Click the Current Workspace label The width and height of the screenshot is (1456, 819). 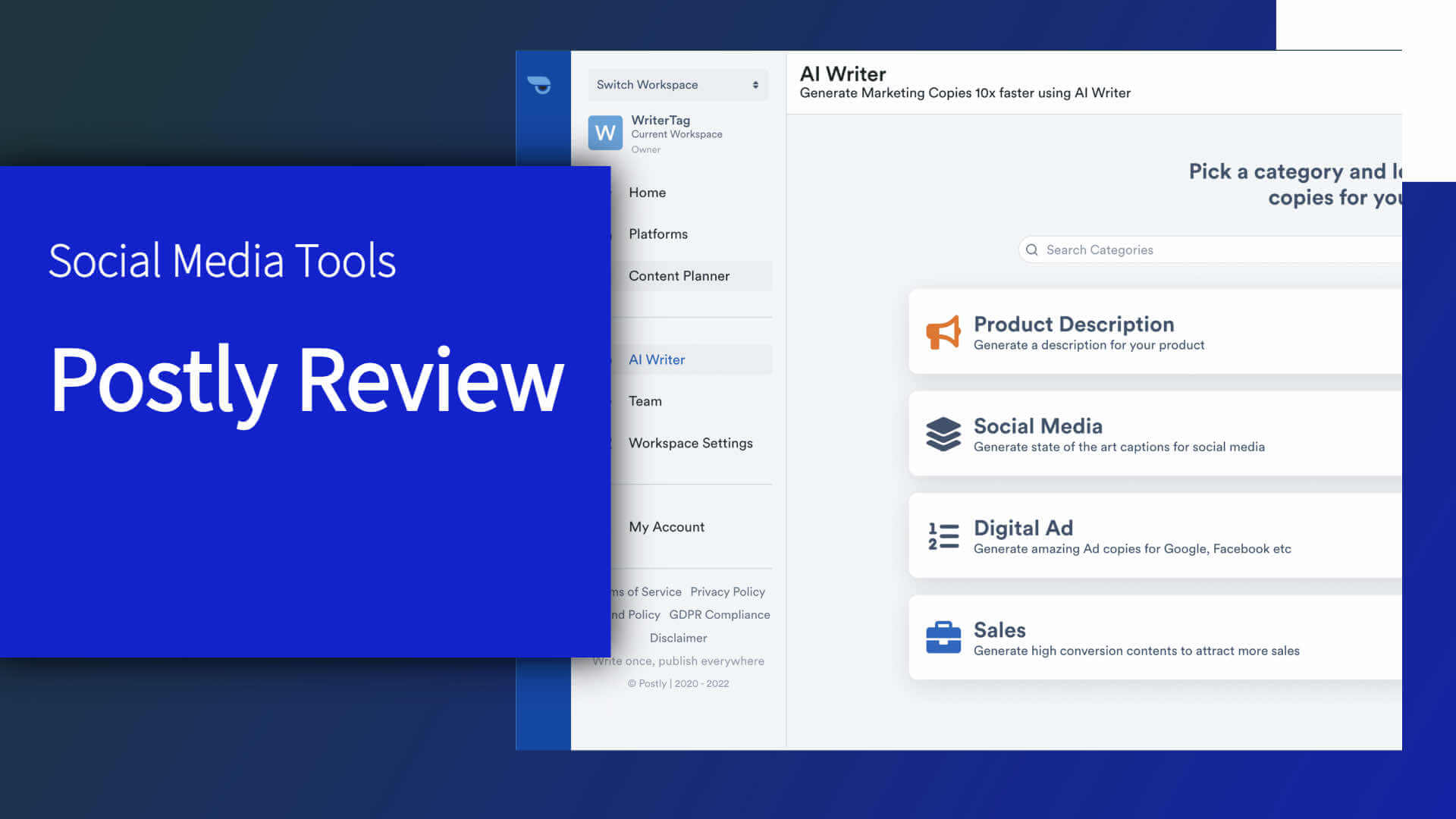pyautogui.click(x=676, y=134)
